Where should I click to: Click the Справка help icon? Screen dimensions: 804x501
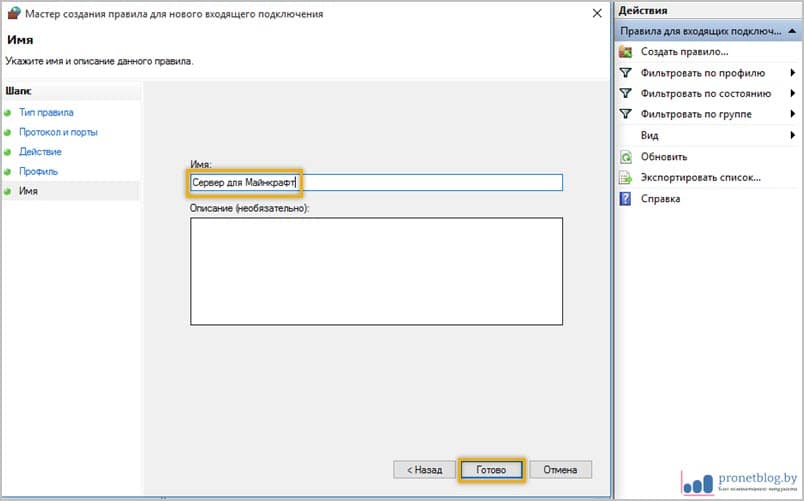point(626,199)
